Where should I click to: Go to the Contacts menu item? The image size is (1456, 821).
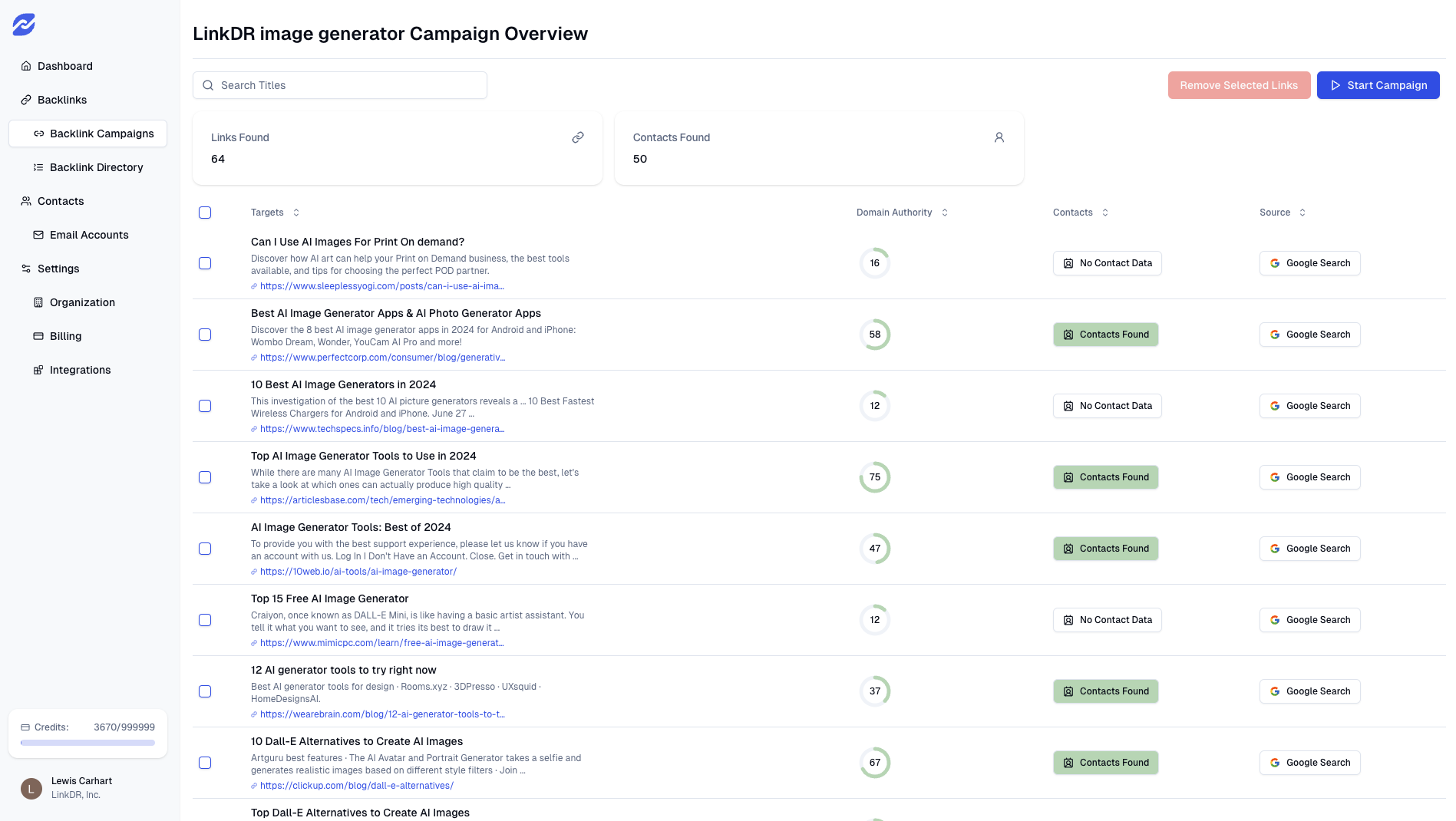pyautogui.click(x=61, y=201)
